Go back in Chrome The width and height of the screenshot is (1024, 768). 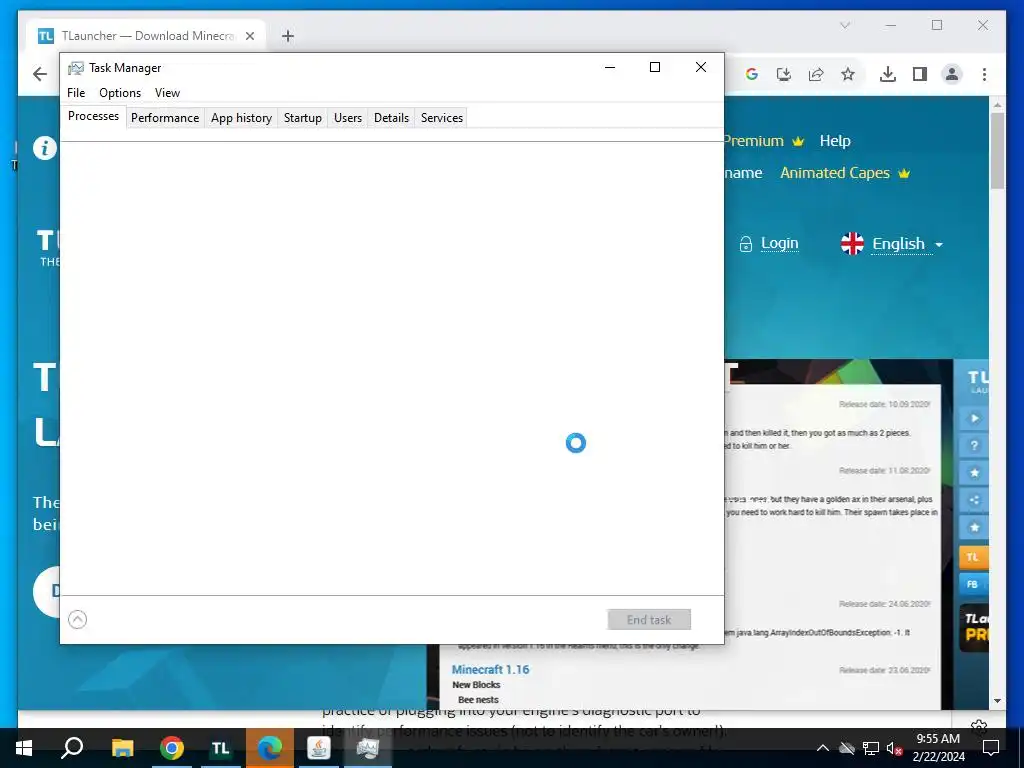click(x=40, y=74)
